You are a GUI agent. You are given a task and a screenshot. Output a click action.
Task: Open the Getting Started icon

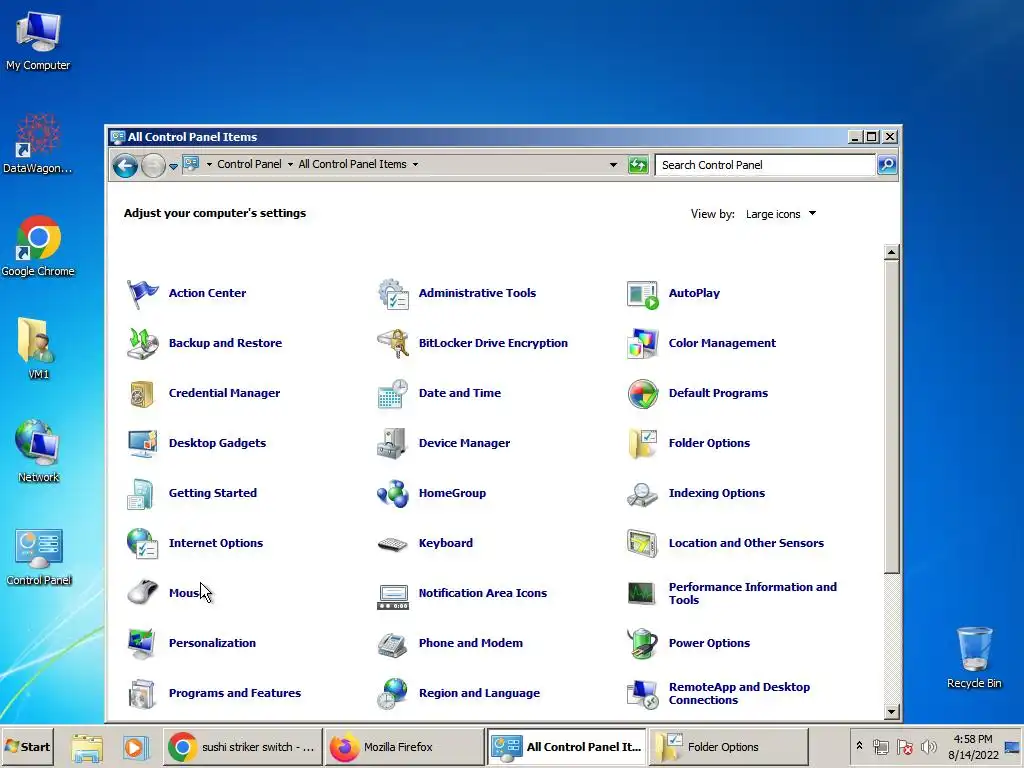[x=141, y=494]
